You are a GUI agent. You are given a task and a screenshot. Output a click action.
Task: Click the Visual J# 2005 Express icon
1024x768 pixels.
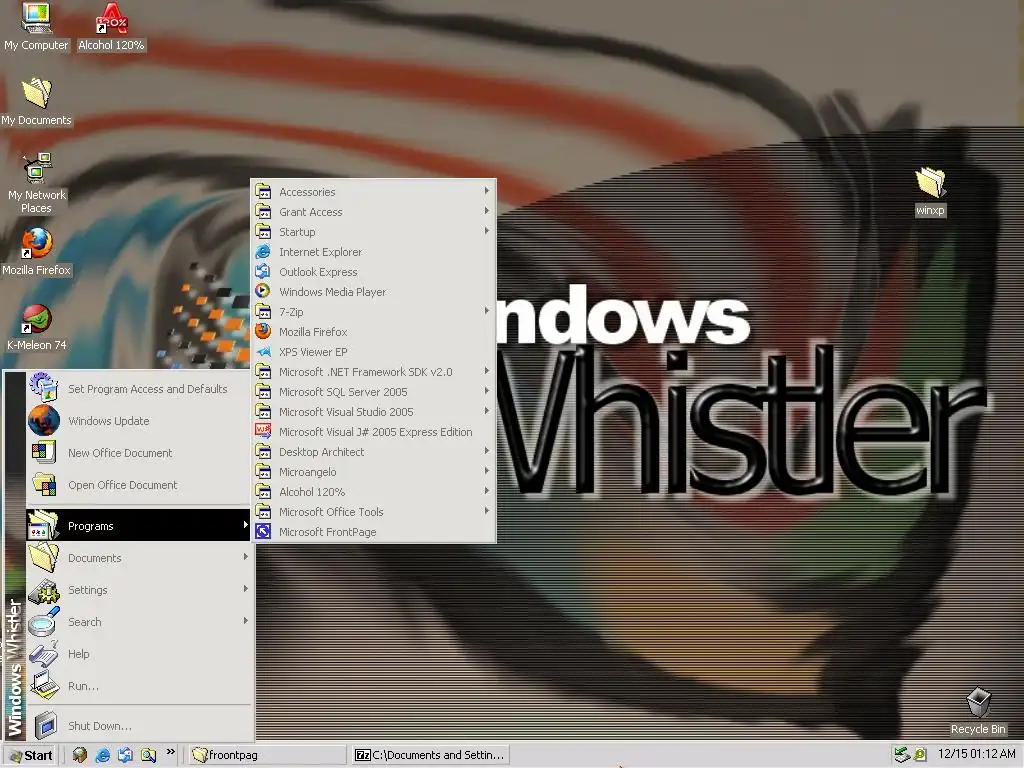pos(263,431)
